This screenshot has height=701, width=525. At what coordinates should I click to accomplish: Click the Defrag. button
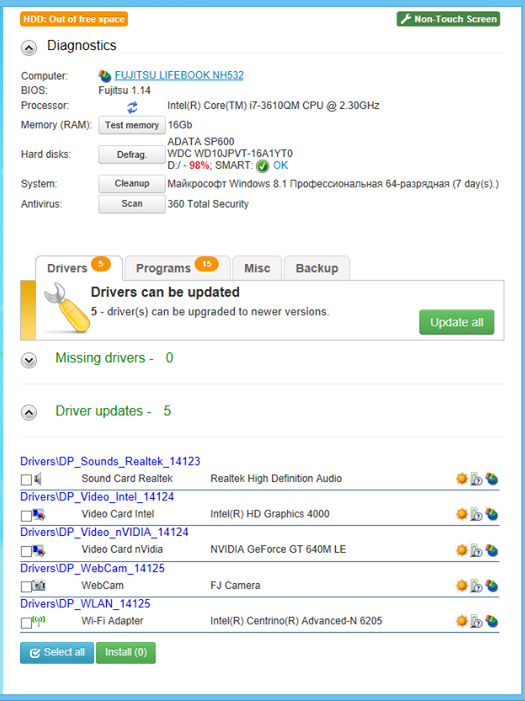tap(132, 155)
